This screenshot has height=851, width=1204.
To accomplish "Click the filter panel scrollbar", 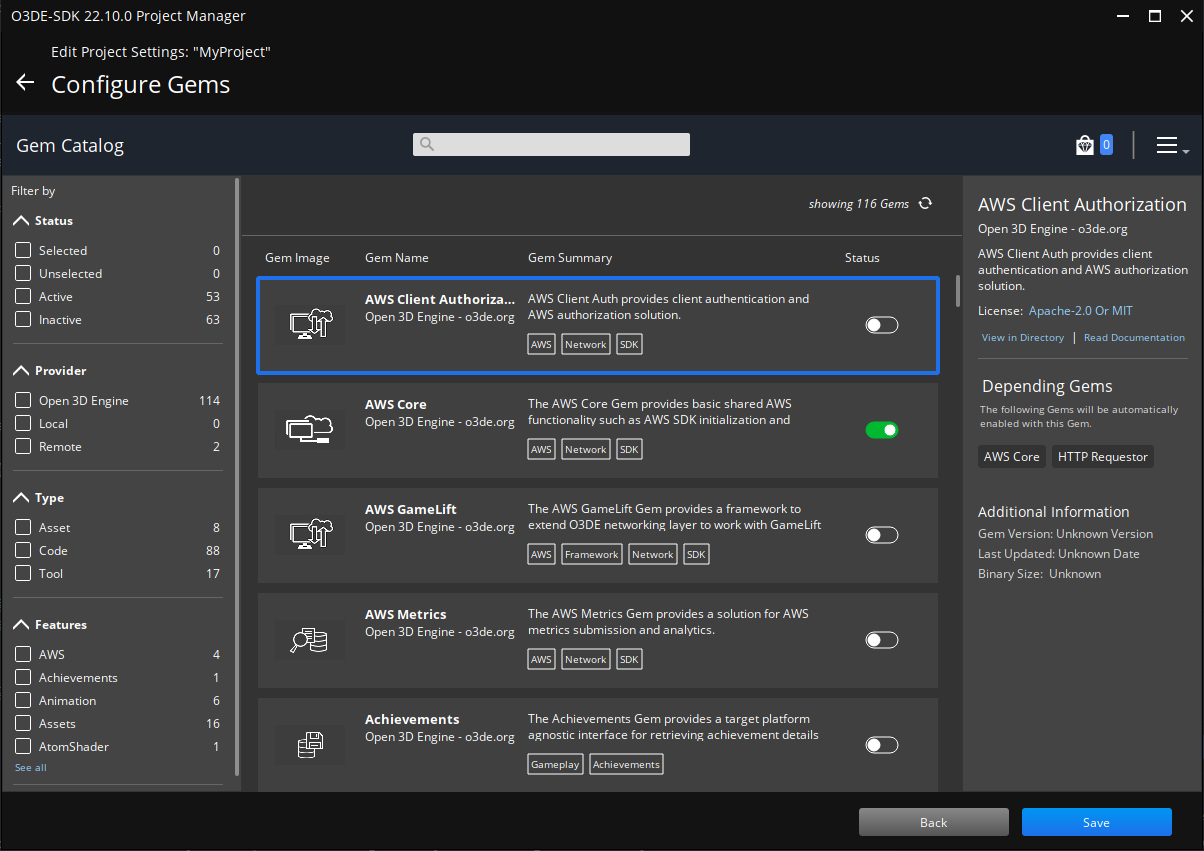I will (x=237, y=476).
